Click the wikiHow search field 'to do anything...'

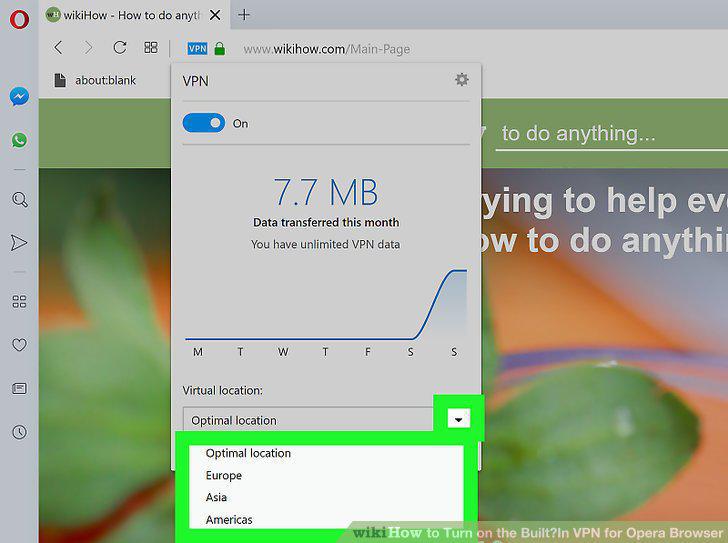coord(613,134)
